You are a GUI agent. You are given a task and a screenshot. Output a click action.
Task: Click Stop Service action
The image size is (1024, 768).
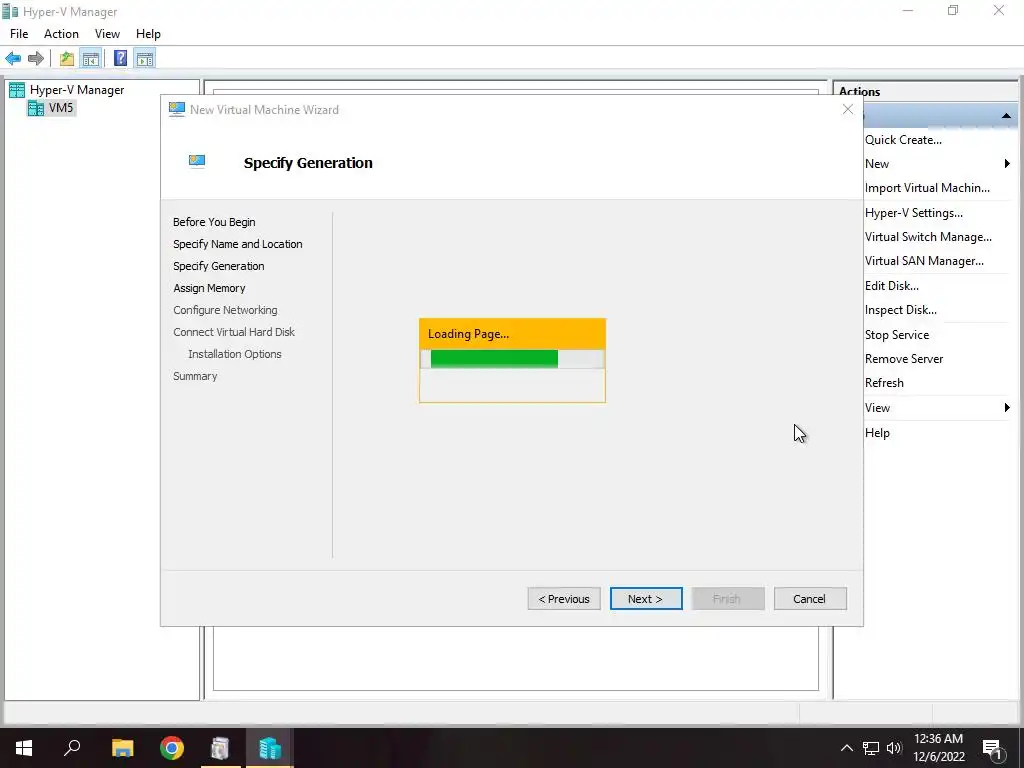[x=897, y=335]
